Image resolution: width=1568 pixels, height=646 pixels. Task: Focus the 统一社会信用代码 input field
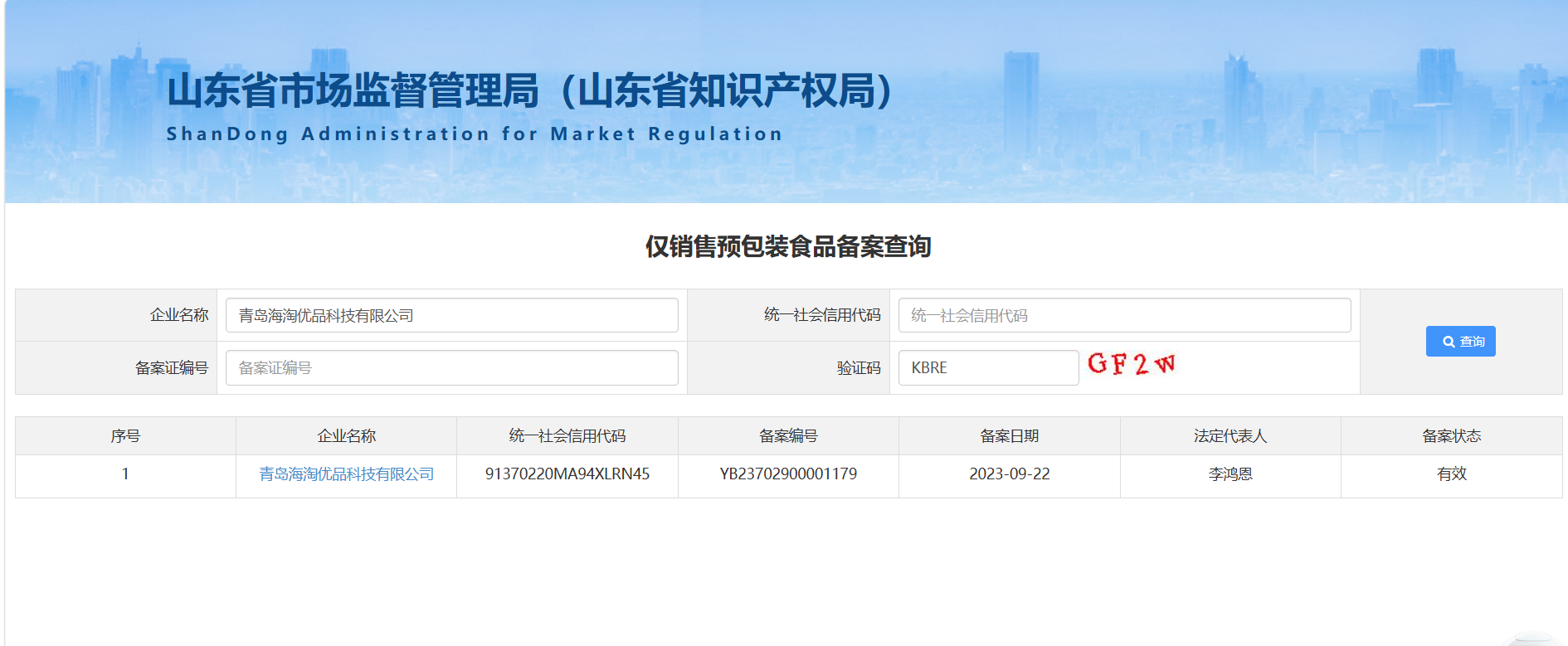[x=1124, y=315]
